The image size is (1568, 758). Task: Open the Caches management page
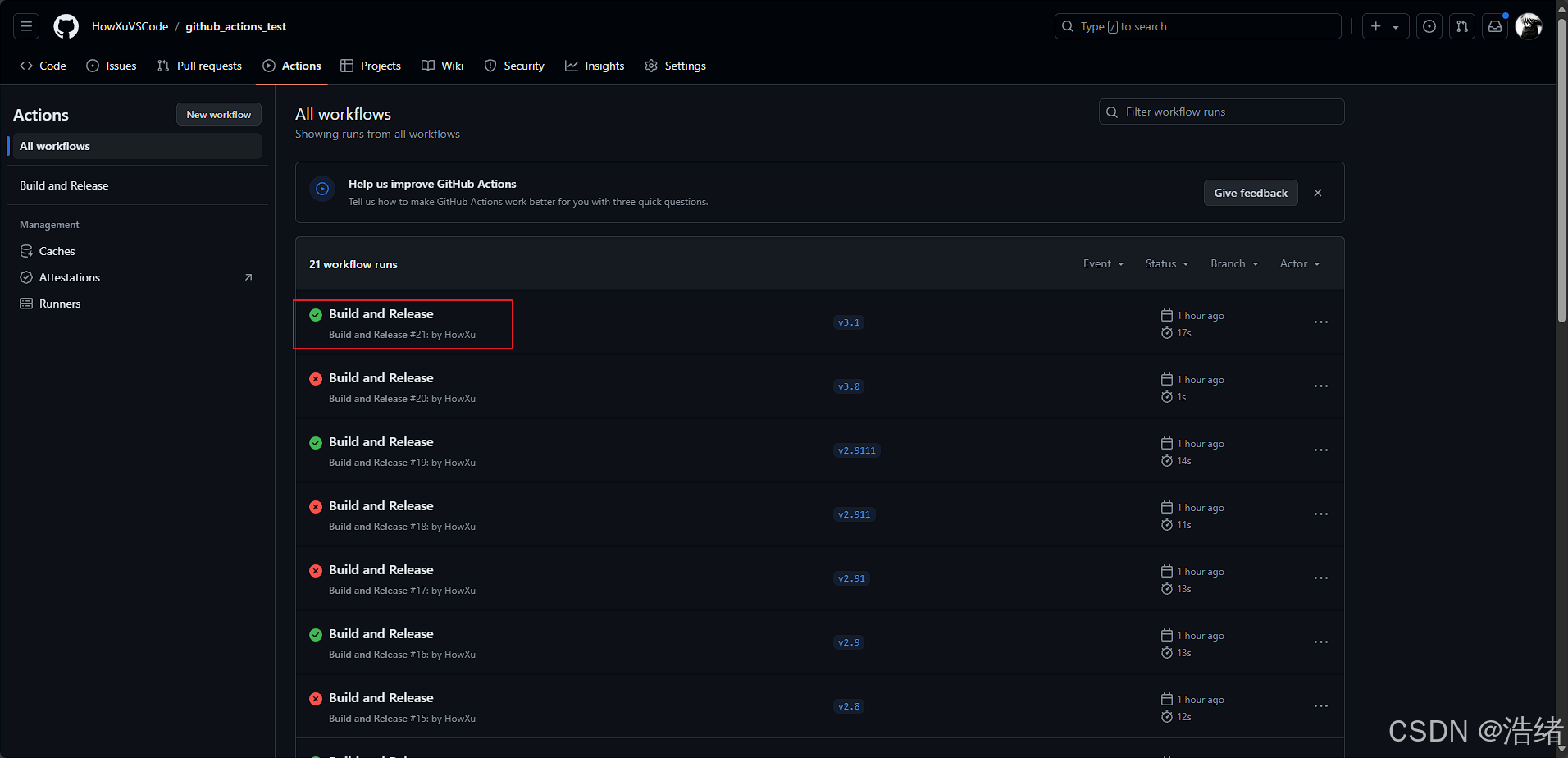(x=57, y=251)
